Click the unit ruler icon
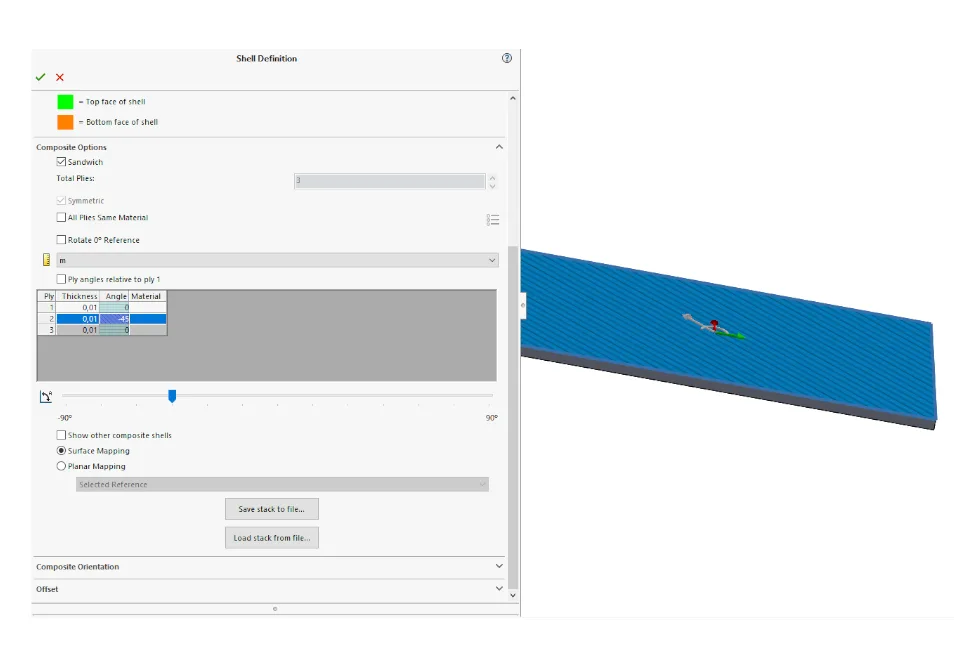The height and width of the screenshot is (649, 954). coord(46,260)
